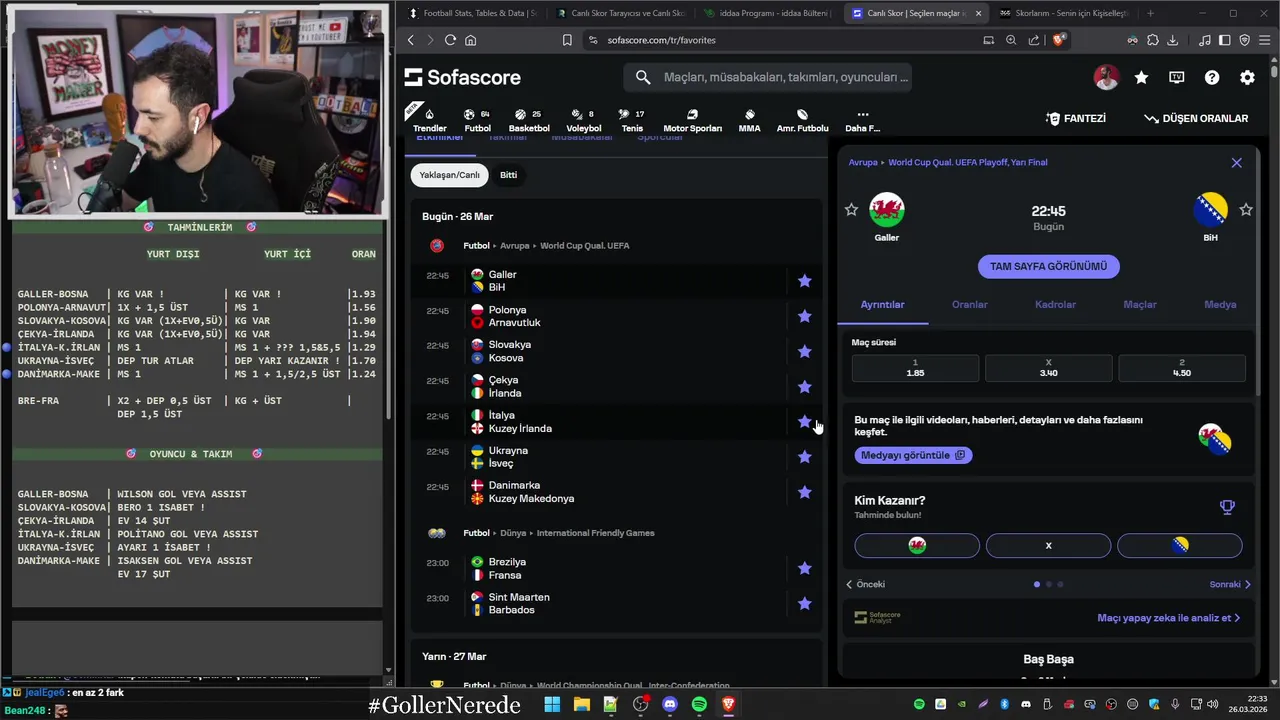Close the match detail panel

click(x=1236, y=162)
